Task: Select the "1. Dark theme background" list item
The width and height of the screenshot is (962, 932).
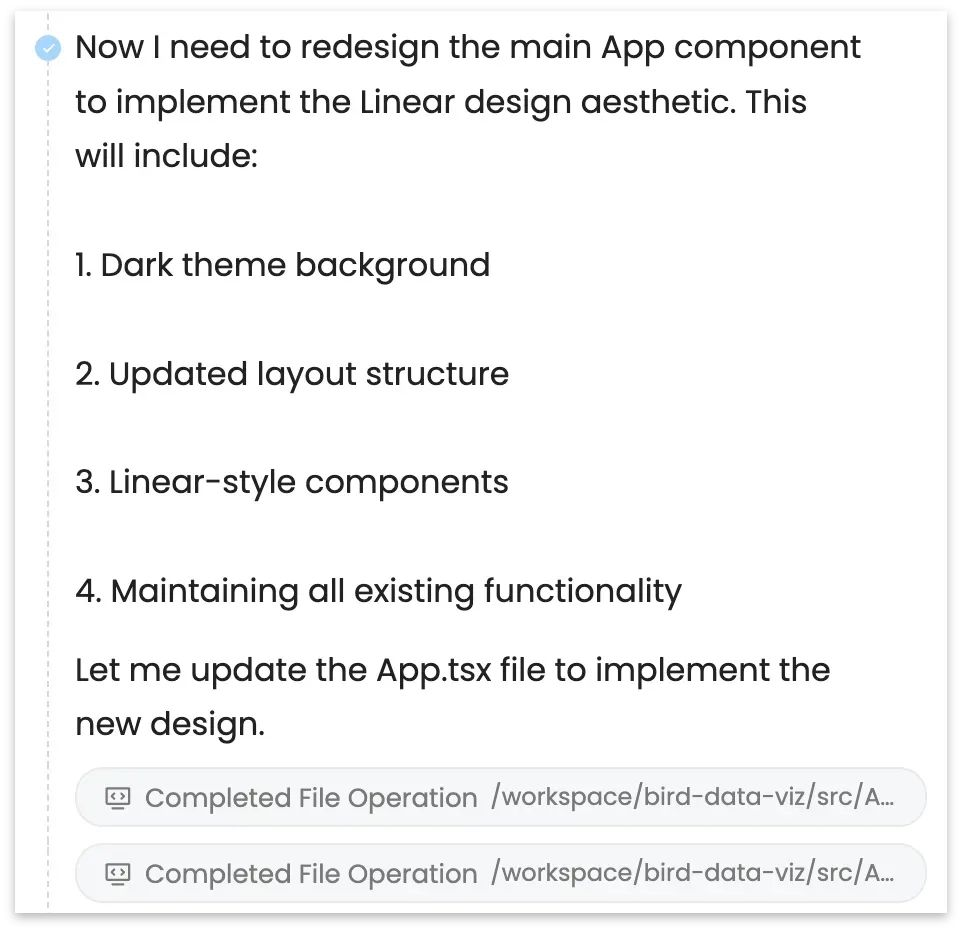Action: tap(283, 266)
